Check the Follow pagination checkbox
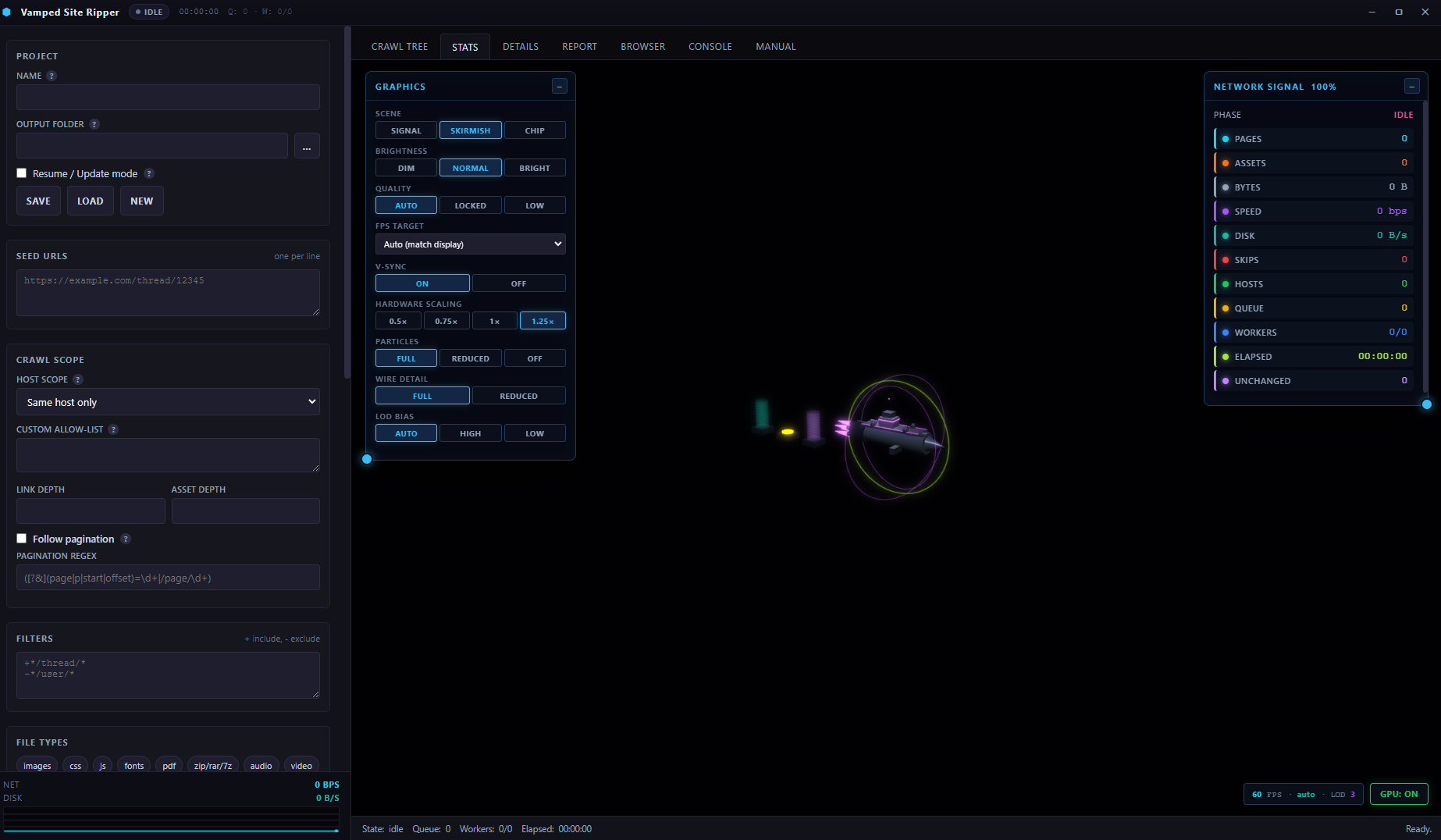Viewport: 1441px width, 840px height. click(22, 539)
